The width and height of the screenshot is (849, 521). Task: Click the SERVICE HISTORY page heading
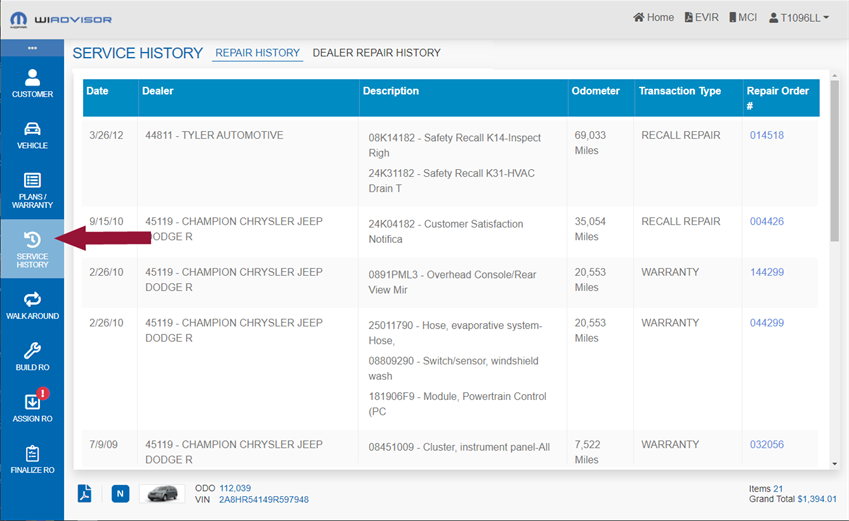[138, 53]
